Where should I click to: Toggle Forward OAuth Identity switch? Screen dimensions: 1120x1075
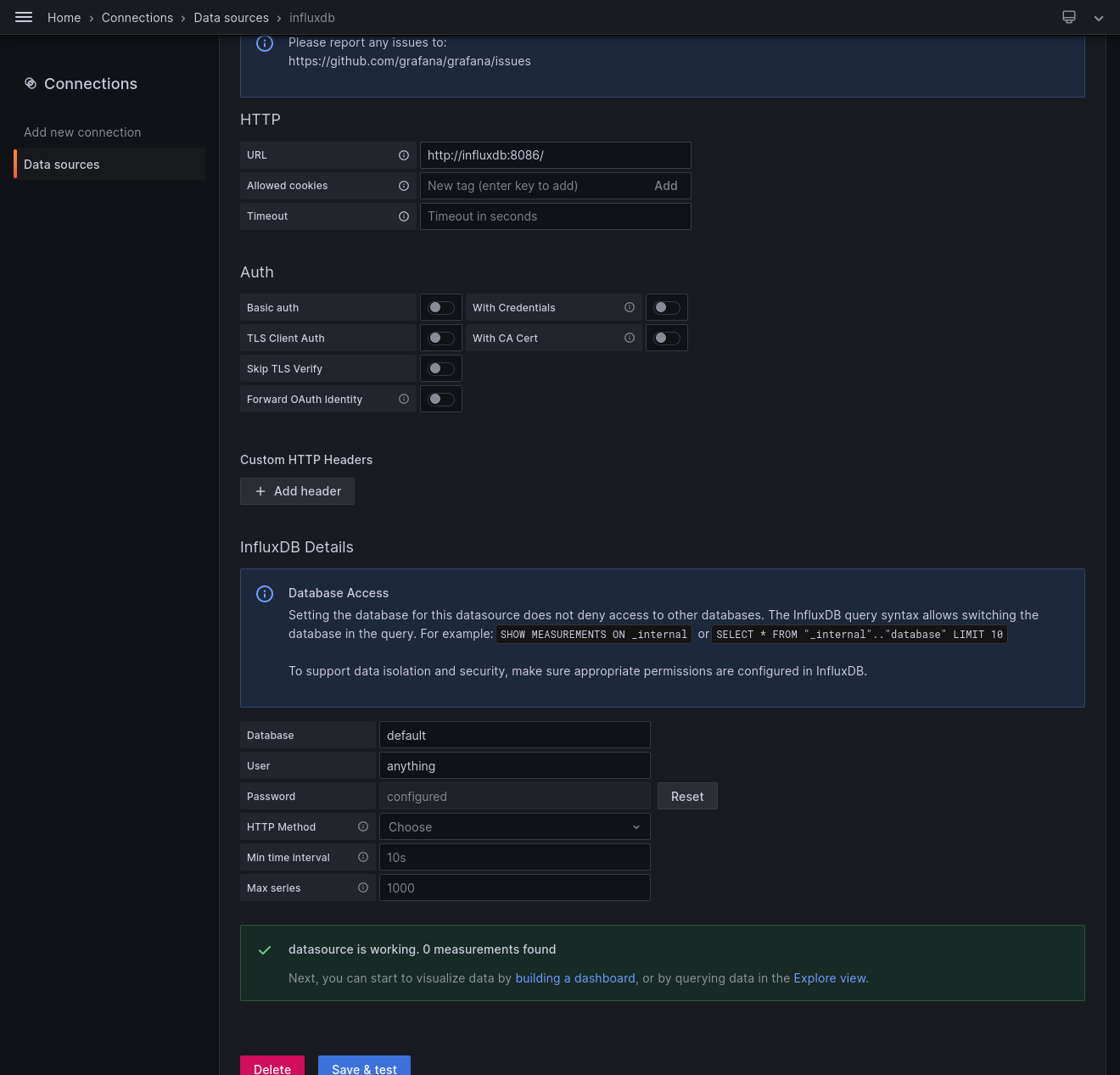coord(441,399)
